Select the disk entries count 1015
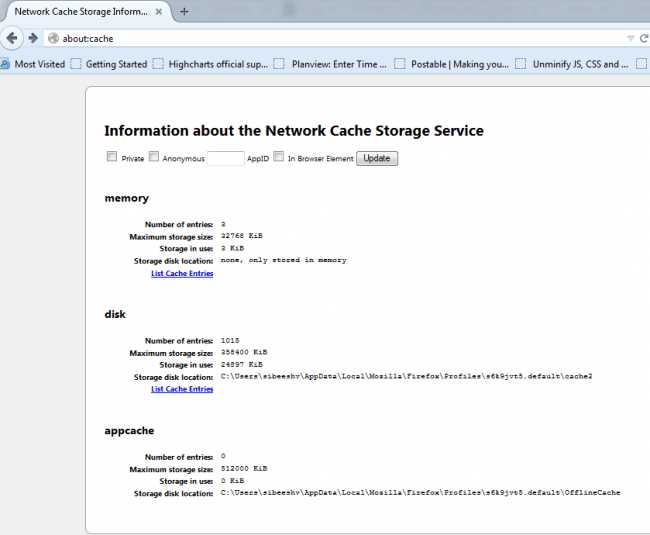Screen dimensions: 650x535 click(230, 341)
